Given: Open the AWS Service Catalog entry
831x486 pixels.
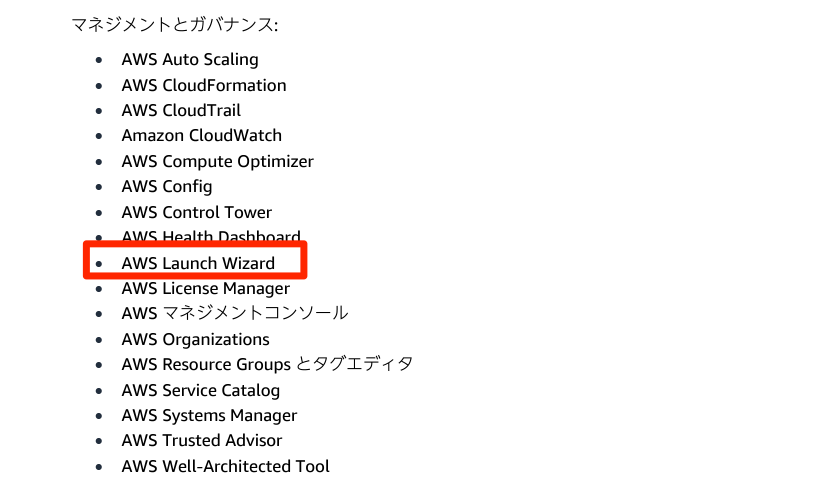Looking at the screenshot, I should [201, 391].
